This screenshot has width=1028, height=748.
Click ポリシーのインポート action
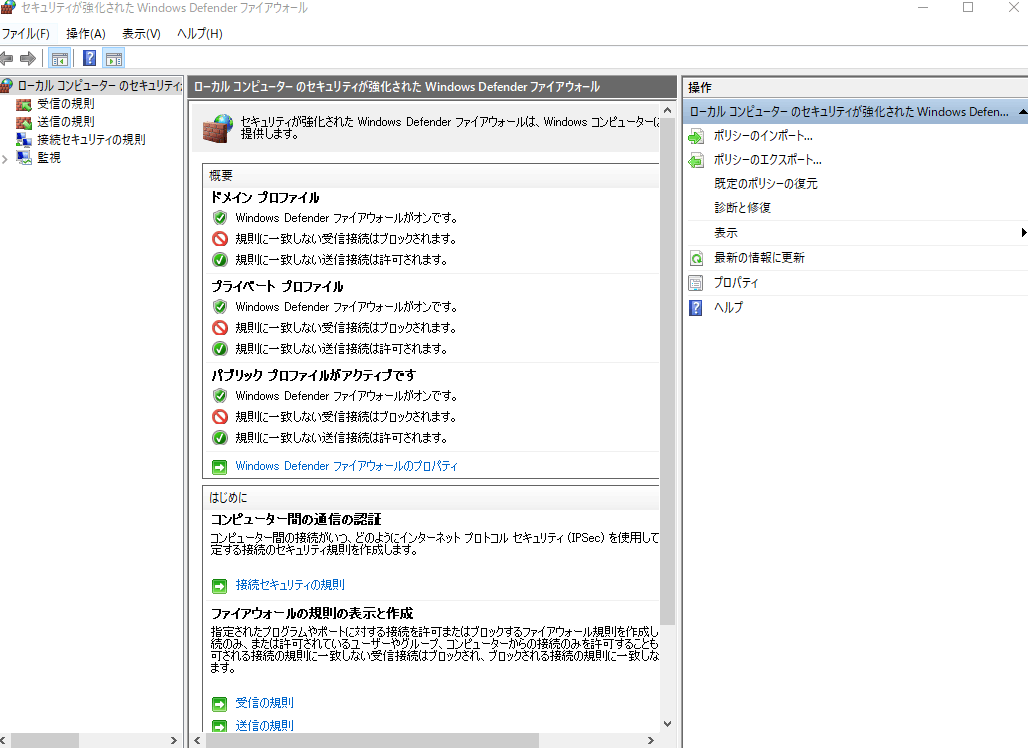click(x=763, y=136)
